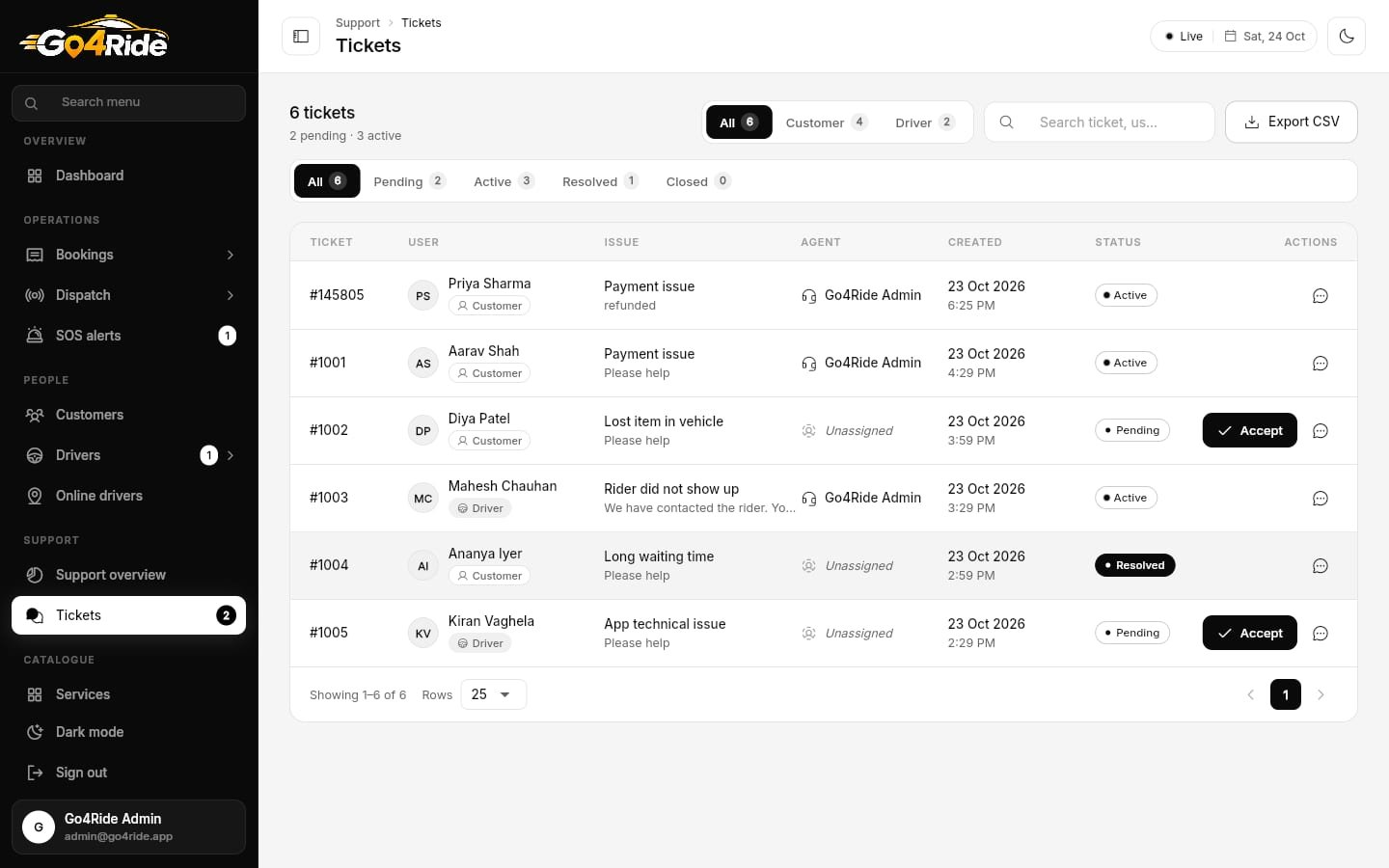Open the Rows per page dropdown
The height and width of the screenshot is (868, 1389).
(x=494, y=694)
